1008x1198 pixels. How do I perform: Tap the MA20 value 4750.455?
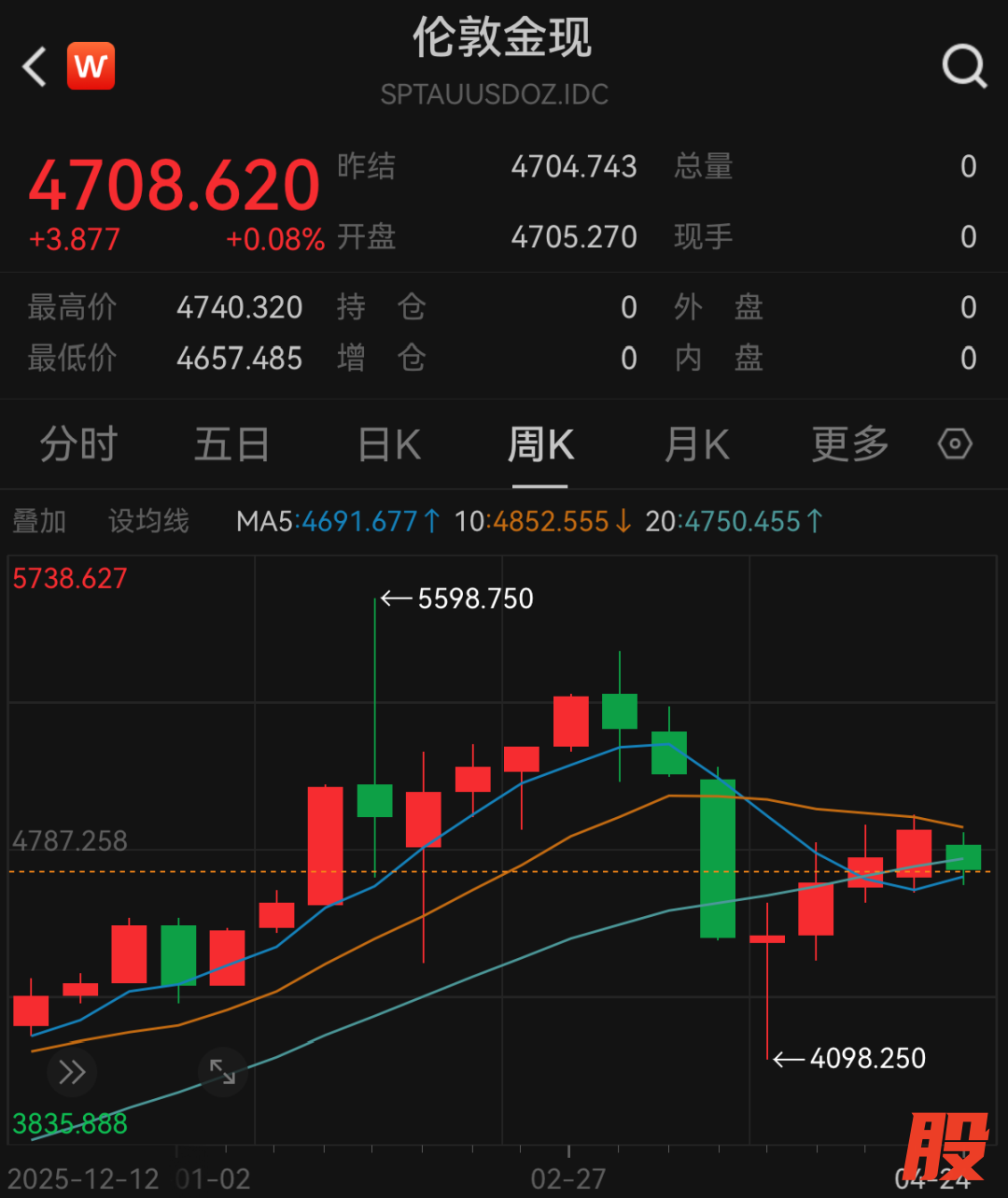[743, 521]
